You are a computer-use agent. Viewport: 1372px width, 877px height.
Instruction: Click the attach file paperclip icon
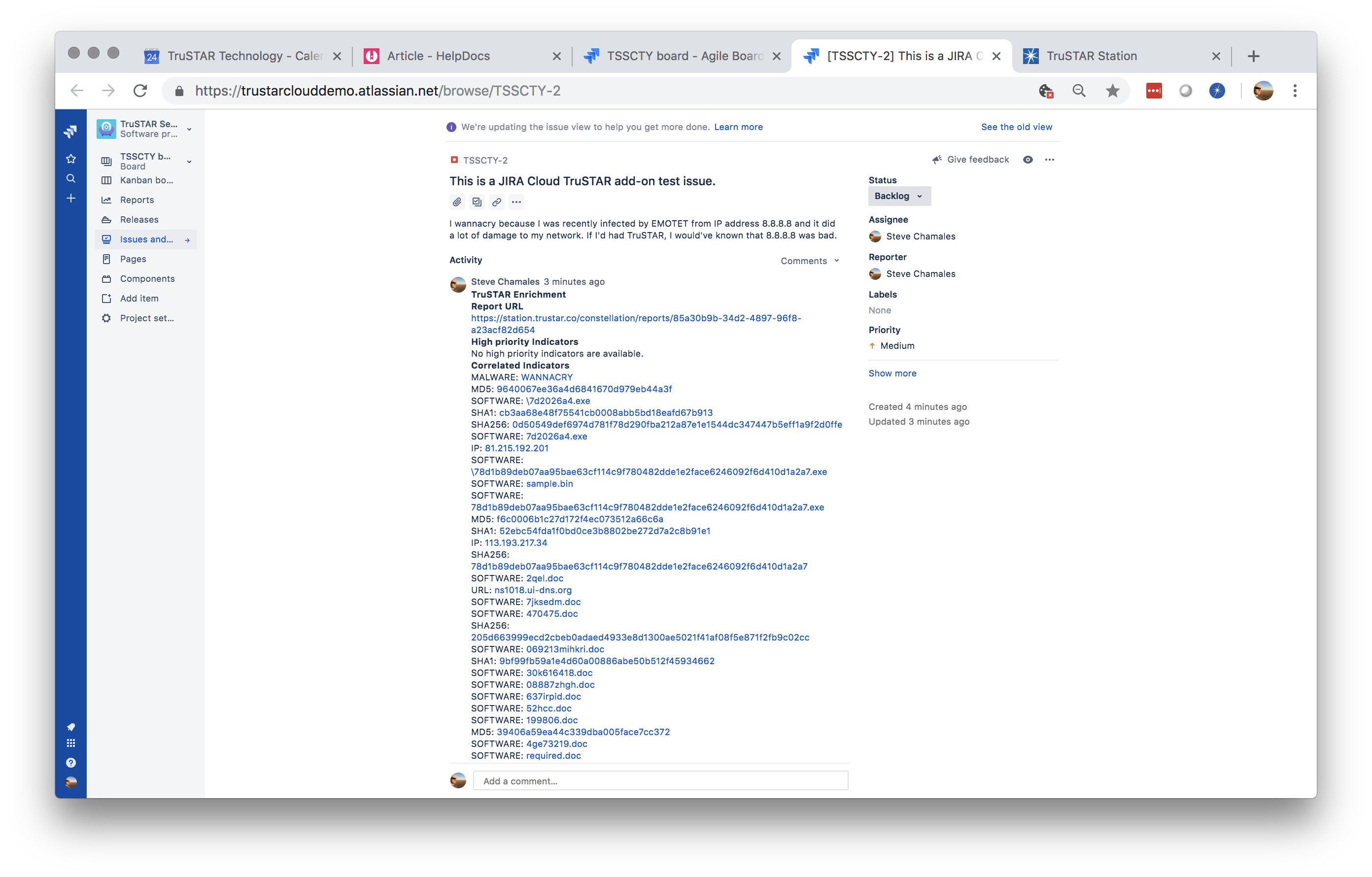[x=457, y=202]
